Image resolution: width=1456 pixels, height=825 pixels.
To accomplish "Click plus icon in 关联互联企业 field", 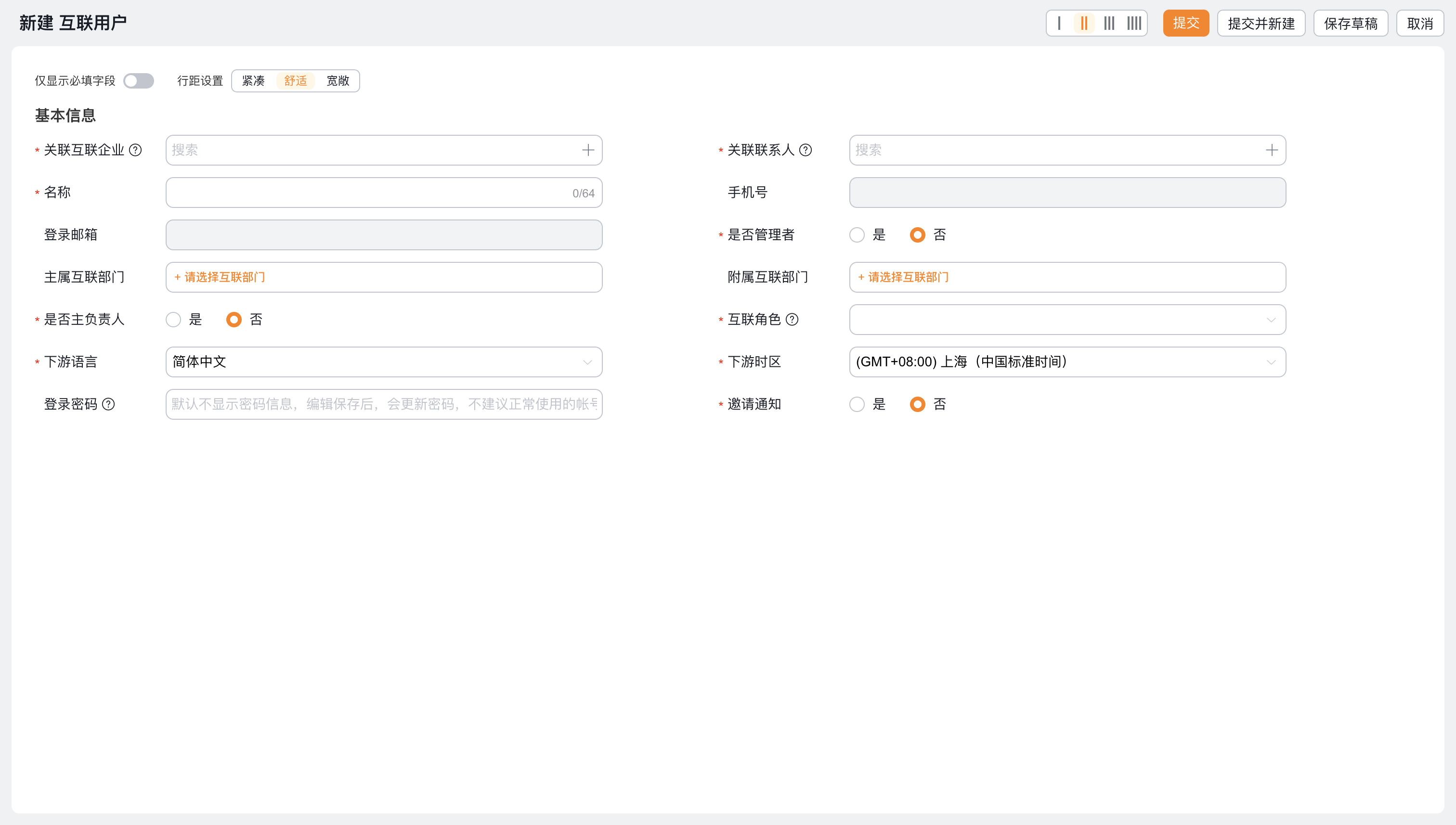I will [588, 150].
